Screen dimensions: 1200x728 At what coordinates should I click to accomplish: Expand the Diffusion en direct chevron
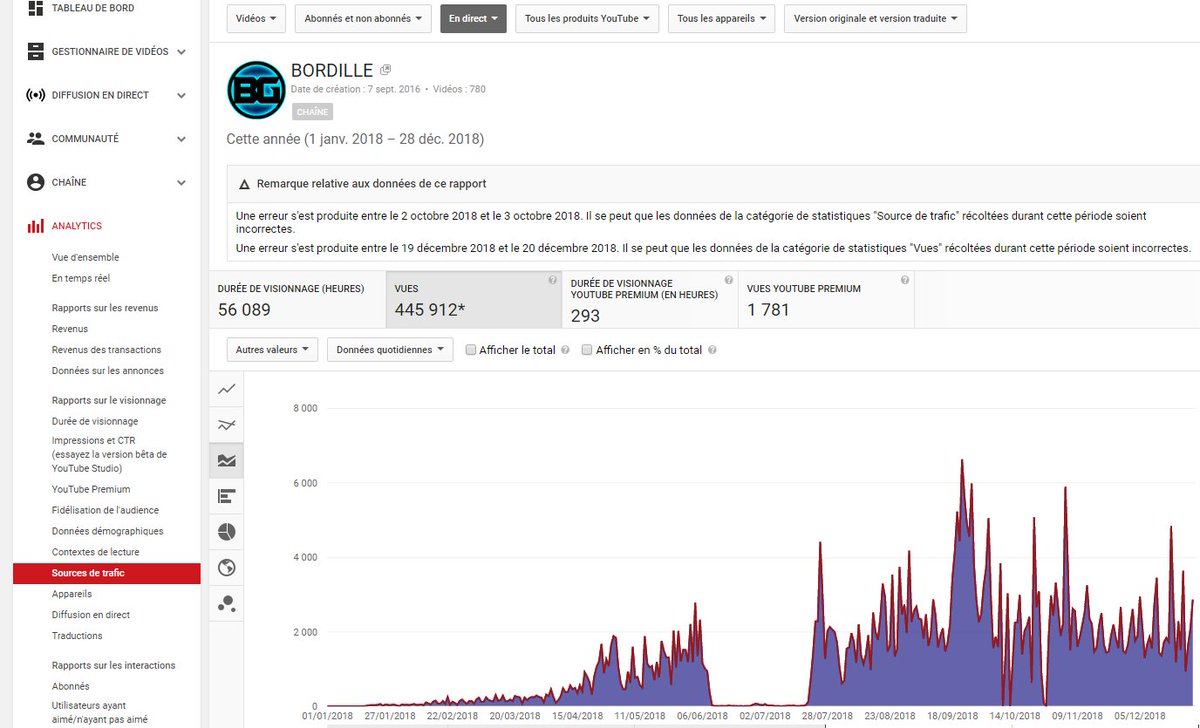coord(181,96)
